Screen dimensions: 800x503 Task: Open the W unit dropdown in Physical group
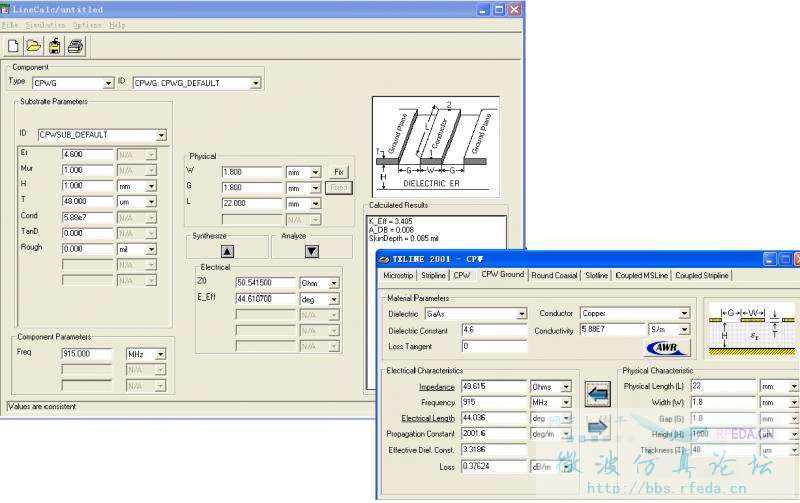[315, 172]
